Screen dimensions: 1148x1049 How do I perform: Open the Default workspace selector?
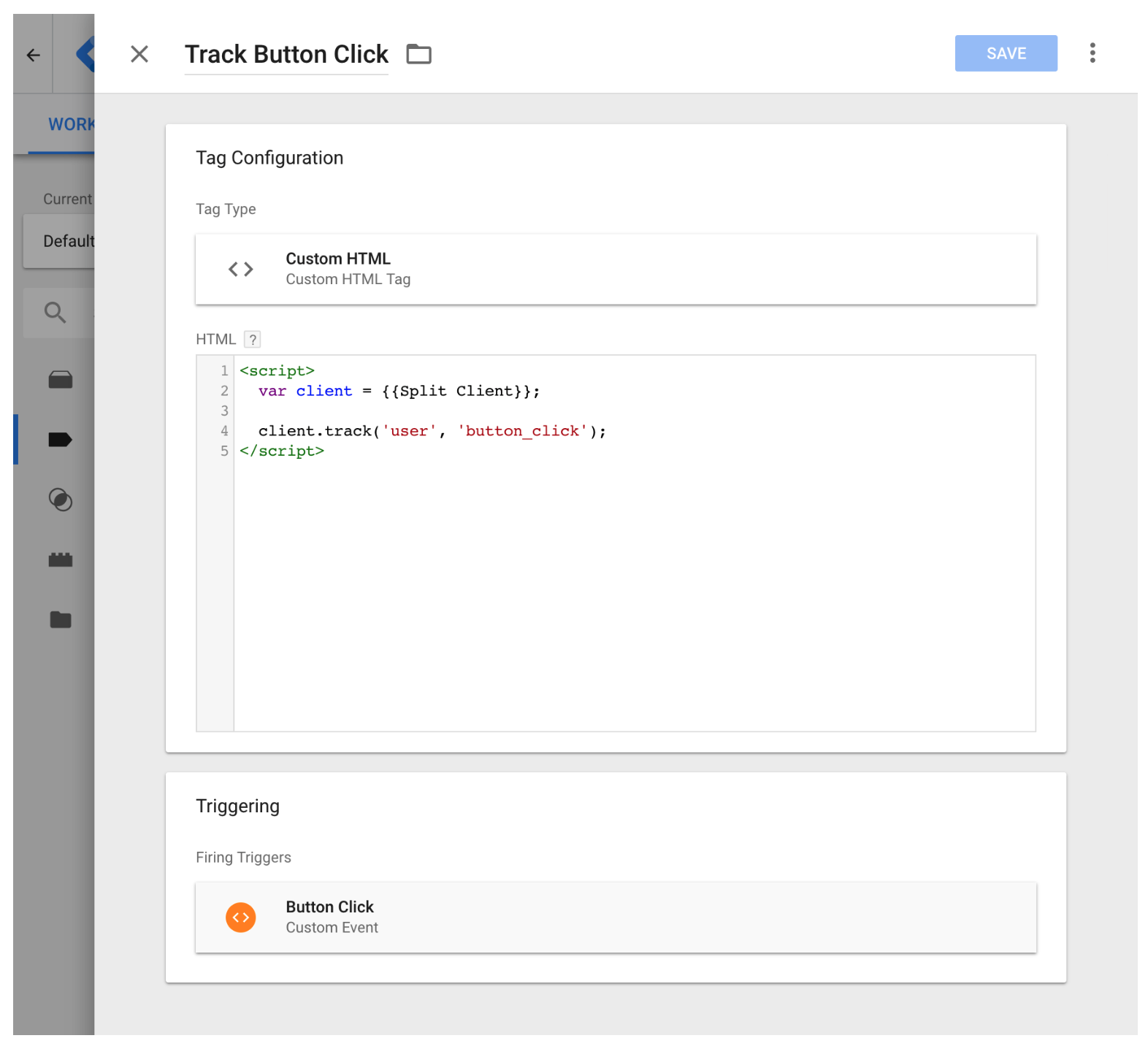[64, 241]
